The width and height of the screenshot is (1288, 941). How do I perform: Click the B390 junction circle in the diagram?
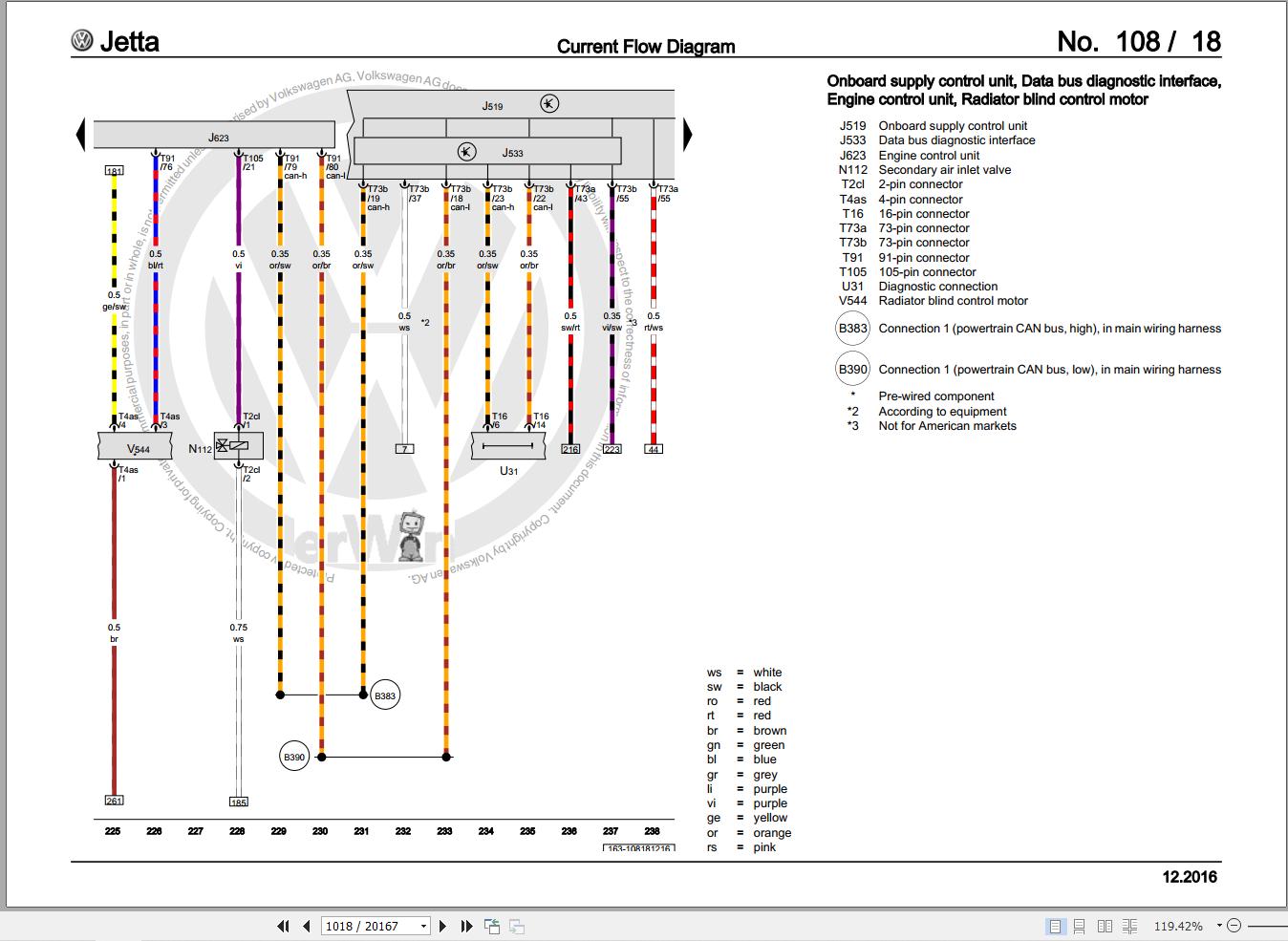click(294, 757)
